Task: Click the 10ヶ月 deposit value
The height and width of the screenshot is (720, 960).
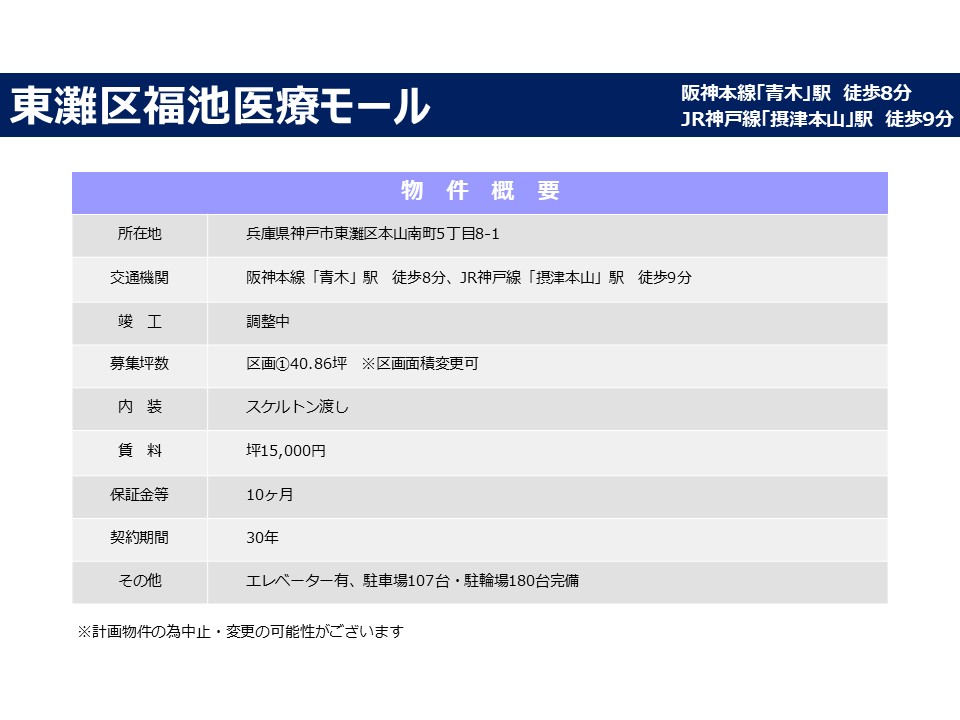Action: 269,494
